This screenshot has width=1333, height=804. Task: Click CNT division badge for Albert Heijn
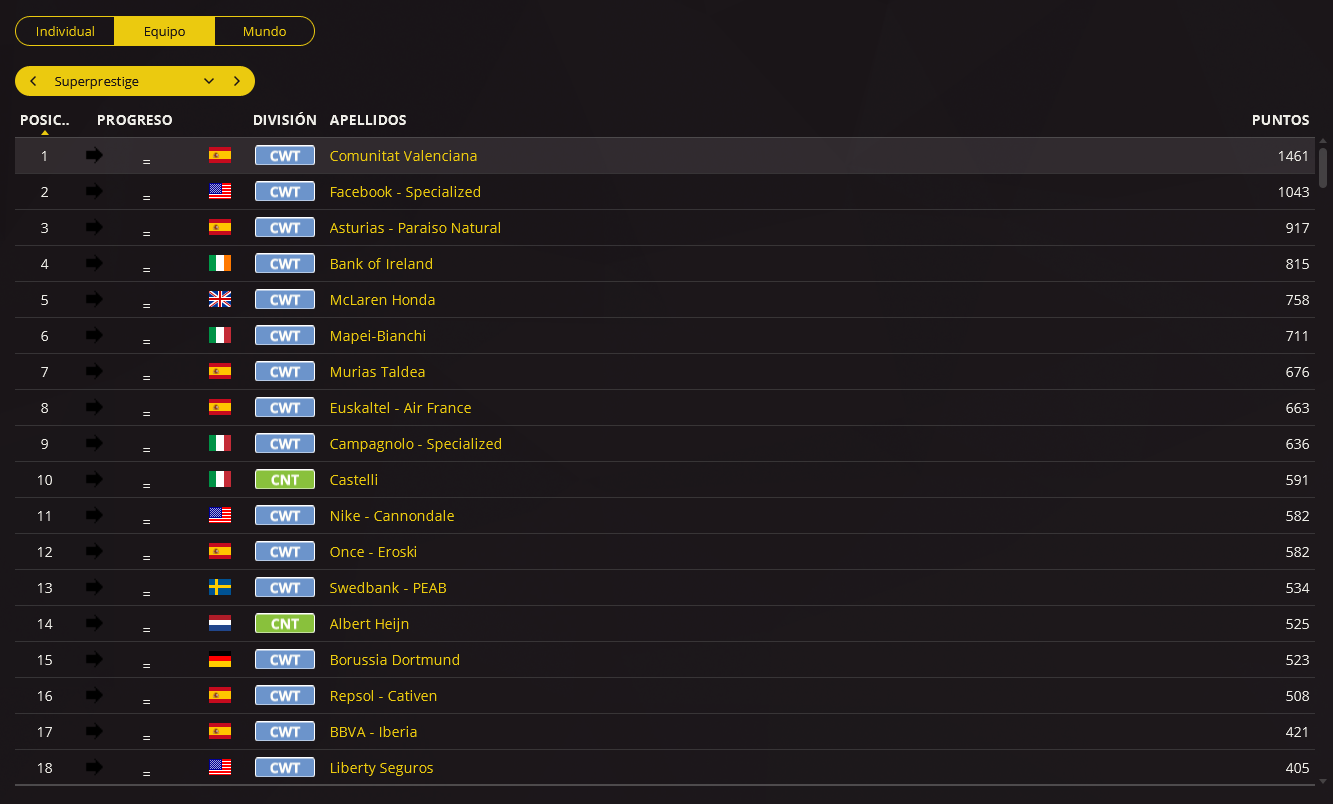[x=285, y=624]
